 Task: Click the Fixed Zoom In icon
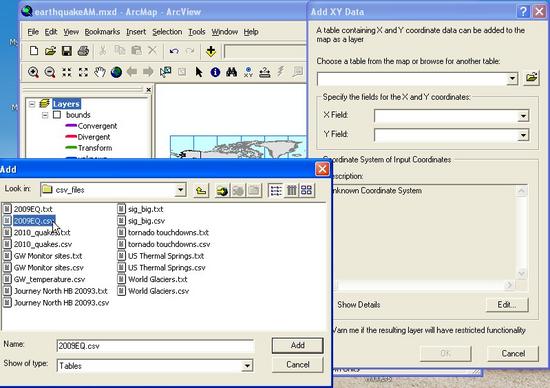coord(67,72)
